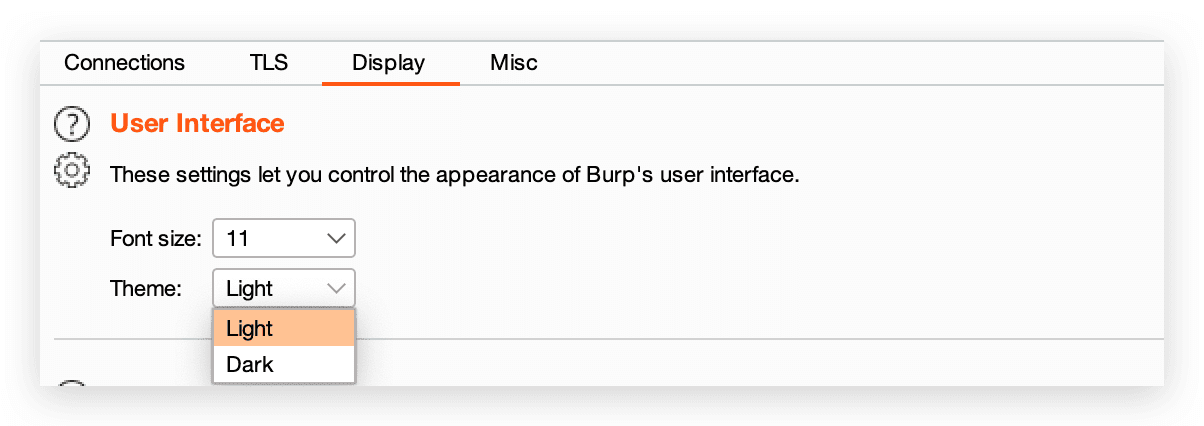This screenshot has width=1204, height=426.
Task: Click the partially visible help icon below the separator
Action: pos(72,384)
